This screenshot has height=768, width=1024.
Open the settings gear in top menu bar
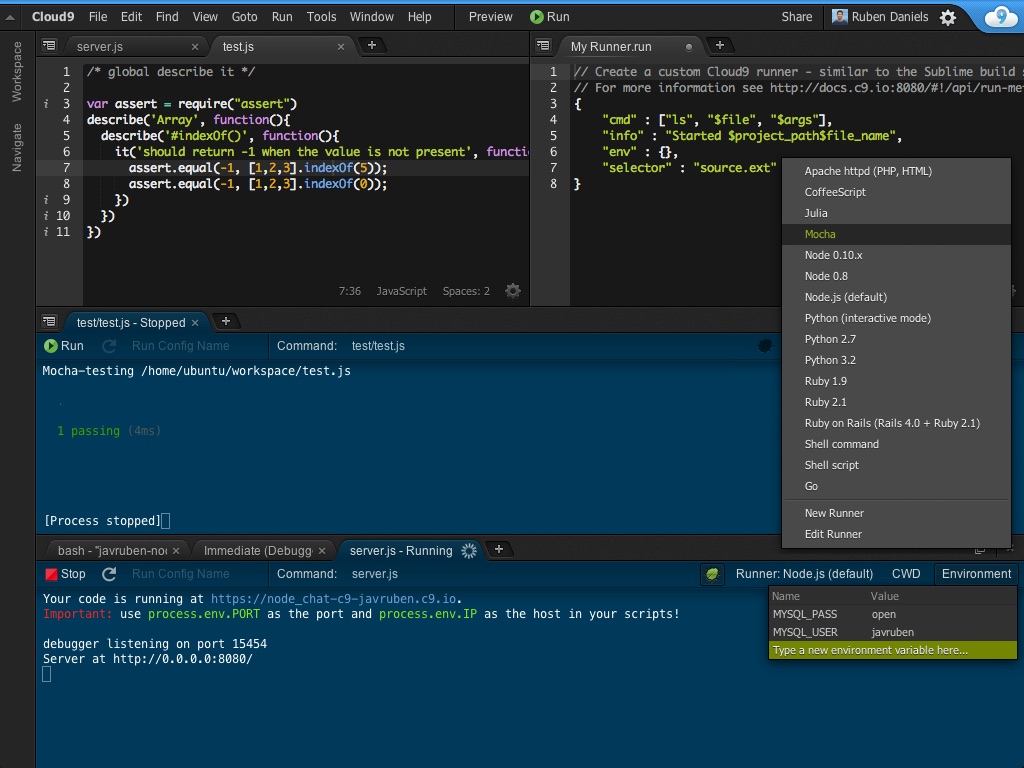tap(948, 17)
